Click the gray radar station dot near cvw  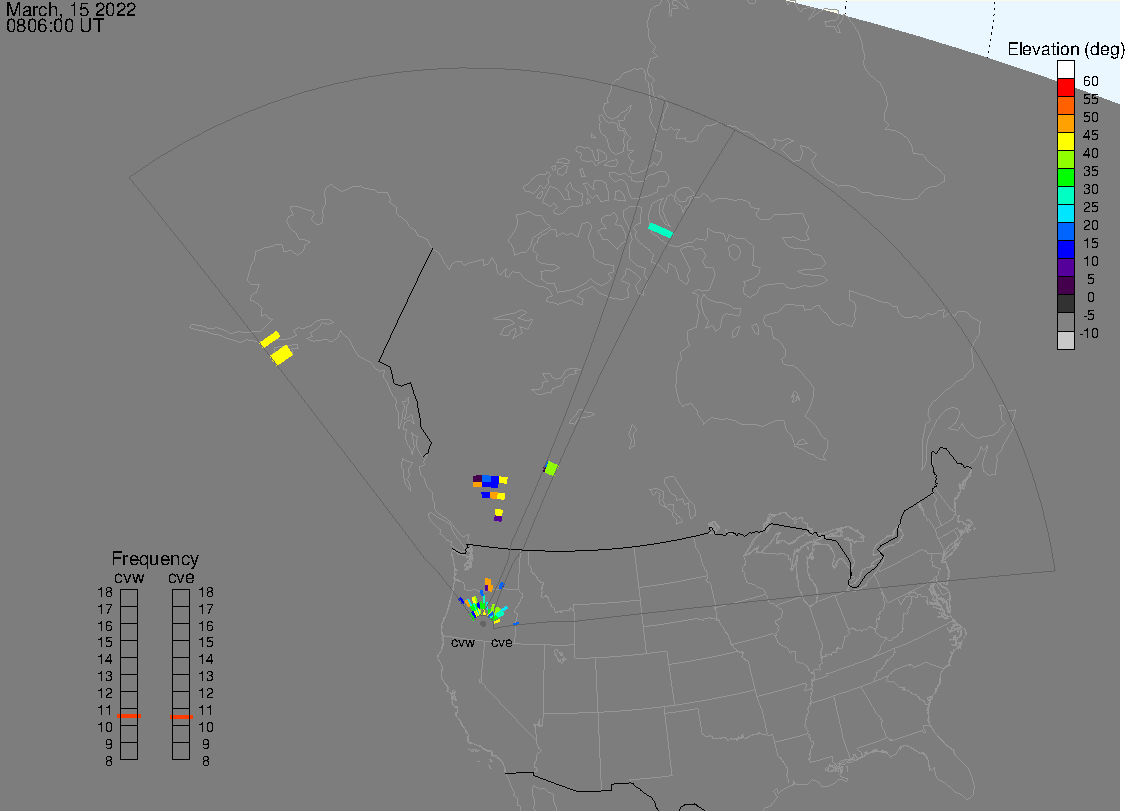tap(483, 624)
